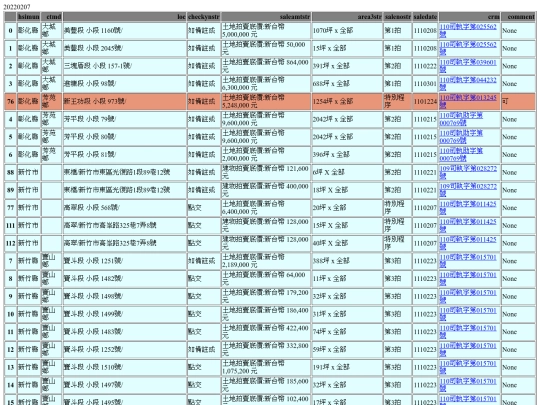540x405 pixels.
Task: Select row index 88 cell
Action: pos(10,172)
